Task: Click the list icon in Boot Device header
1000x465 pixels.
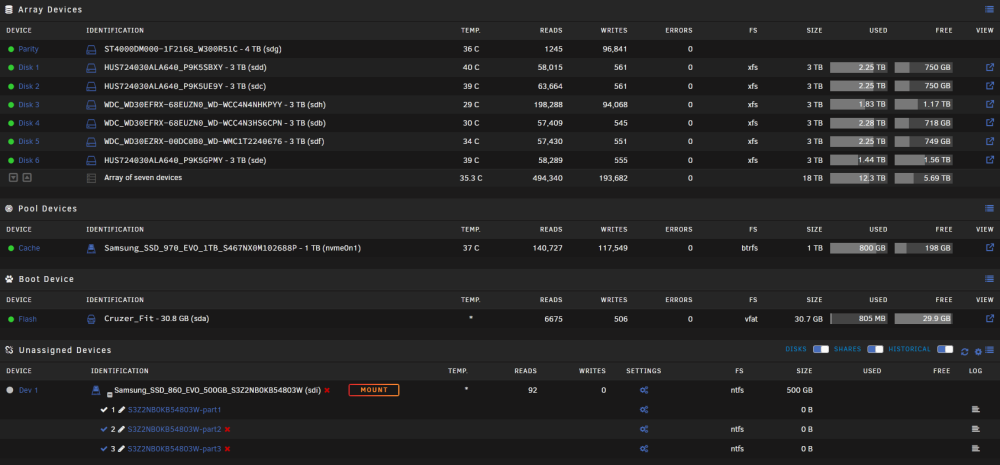Action: point(989,279)
